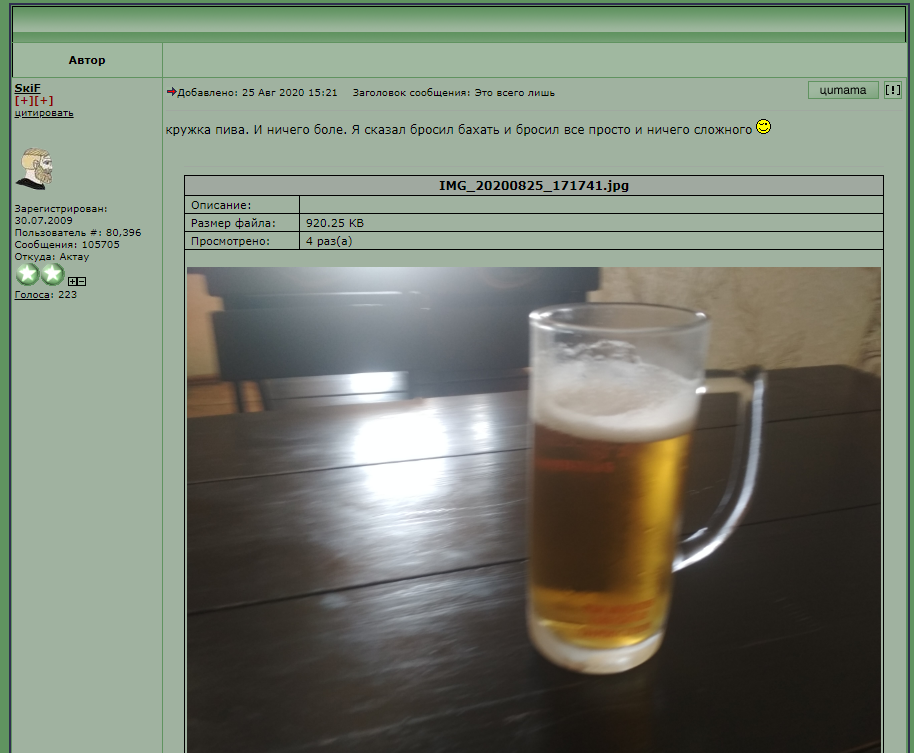Select the 'Размер файла:' label cell
This screenshot has height=753, width=914.
242,223
